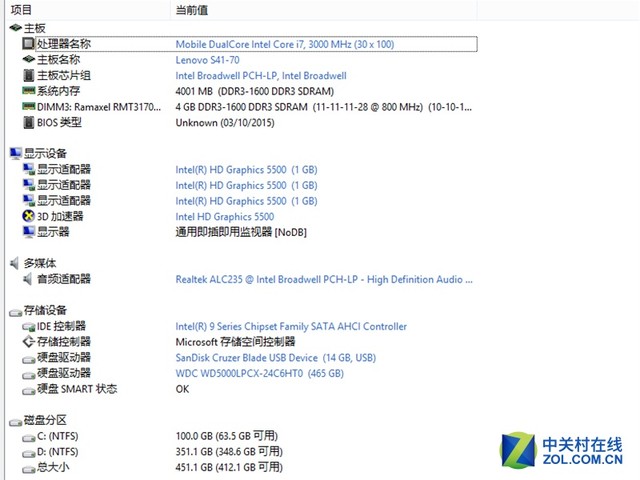Select the 存储控制器 row label
The height and width of the screenshot is (480, 640).
[x=64, y=341]
